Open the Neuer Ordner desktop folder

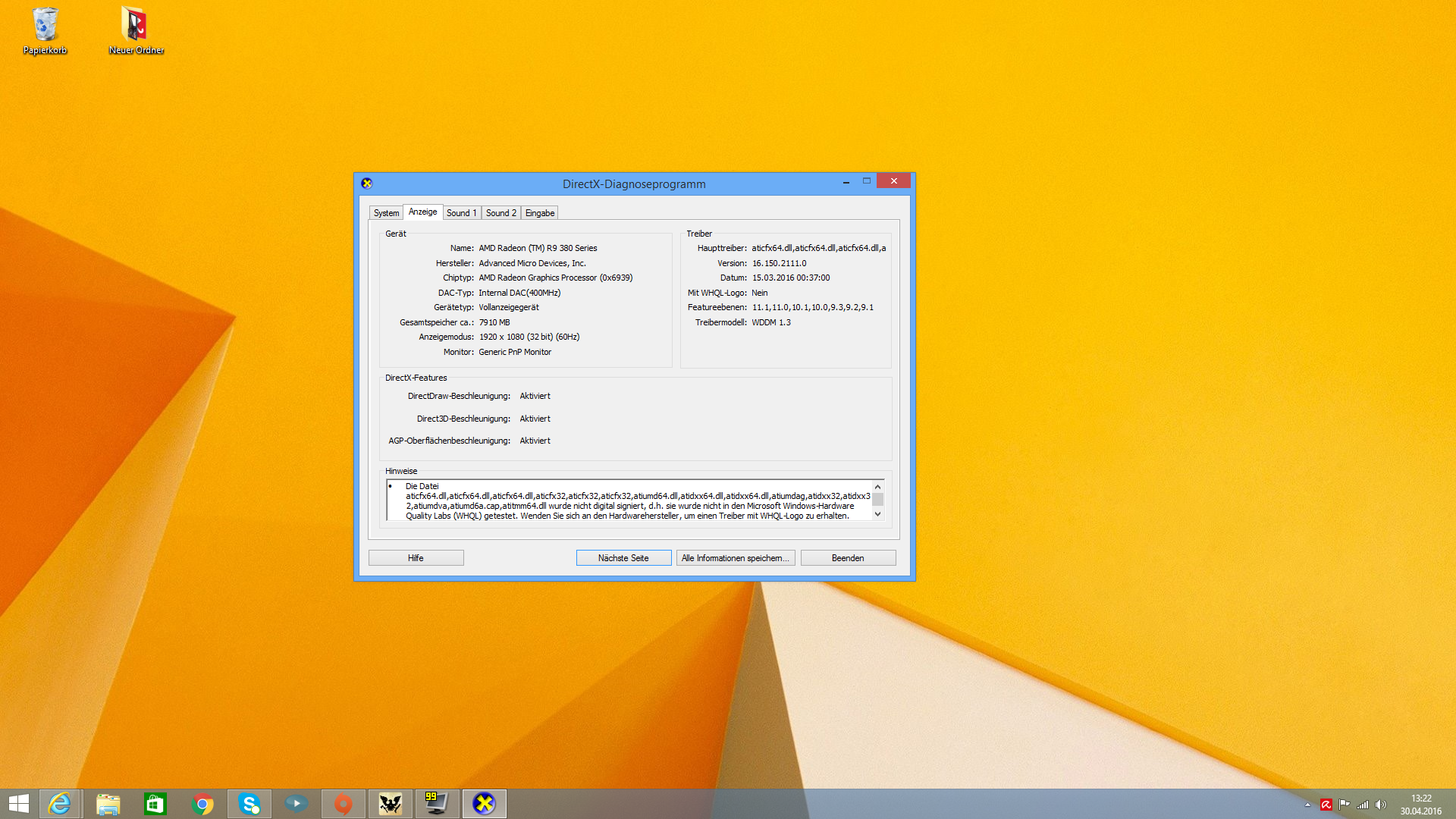tap(136, 30)
